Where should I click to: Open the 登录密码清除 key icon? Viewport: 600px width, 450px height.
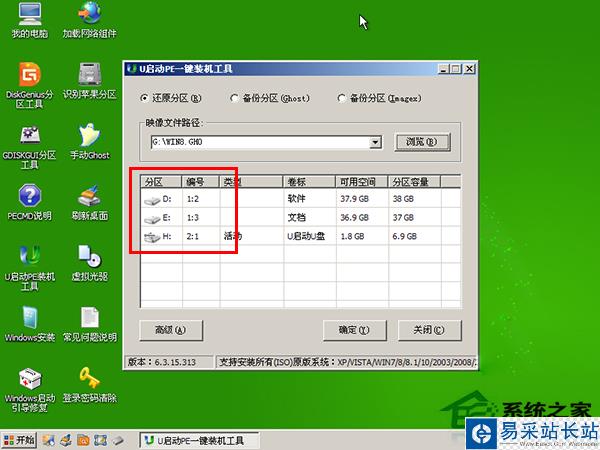click(x=90, y=385)
